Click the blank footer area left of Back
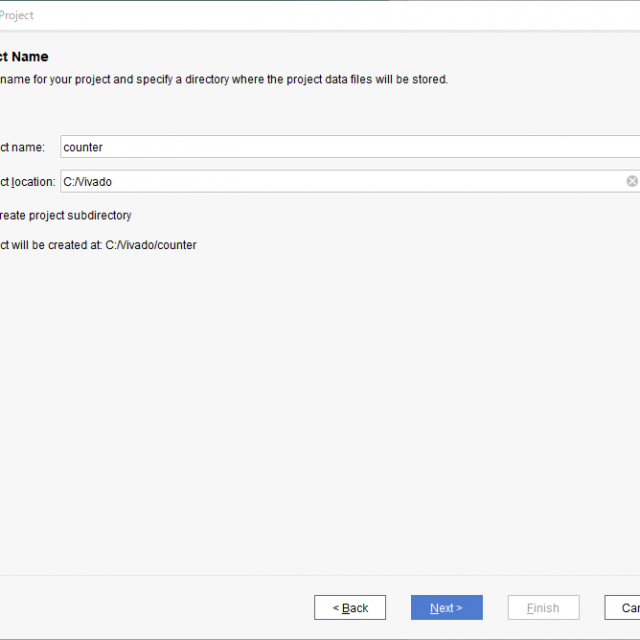This screenshot has height=640, width=640. coord(150,608)
